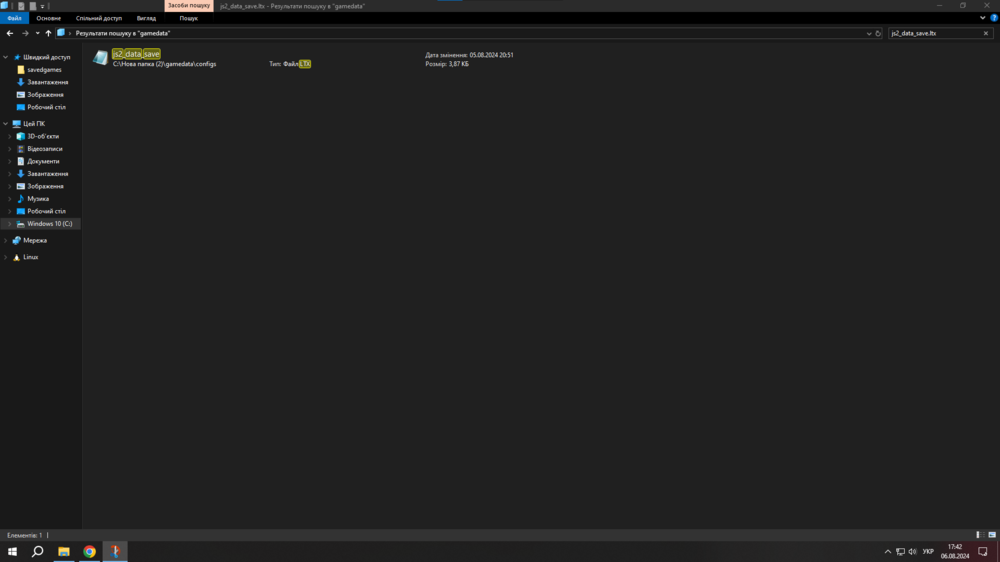Click the New folder quick access icon

point(33,6)
